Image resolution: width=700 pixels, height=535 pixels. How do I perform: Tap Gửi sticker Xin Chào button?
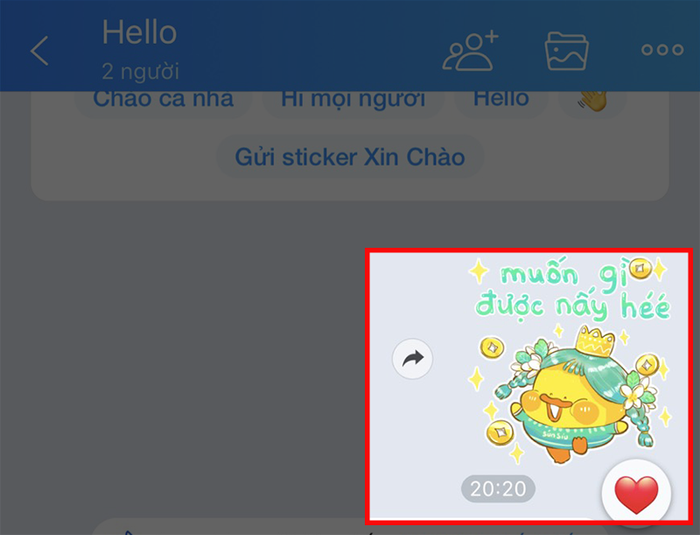(350, 157)
